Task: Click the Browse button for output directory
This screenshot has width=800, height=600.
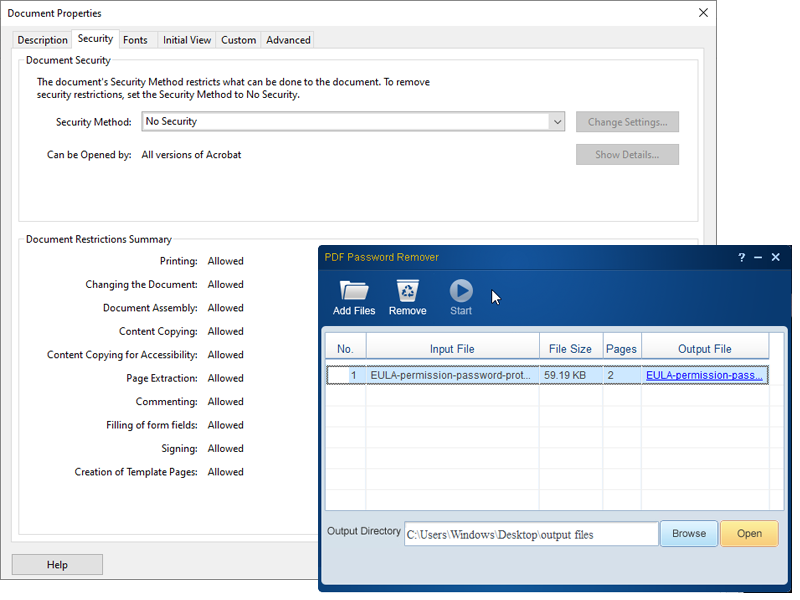Action: tap(689, 534)
